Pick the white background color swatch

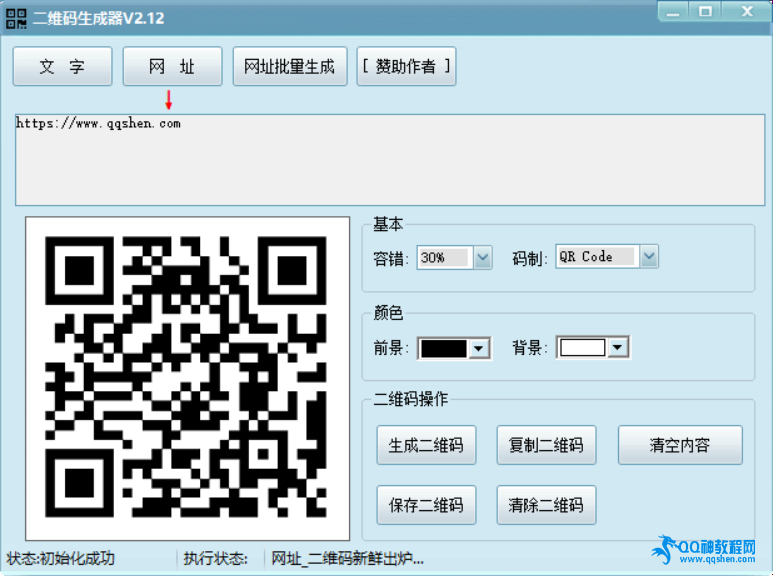tap(583, 348)
